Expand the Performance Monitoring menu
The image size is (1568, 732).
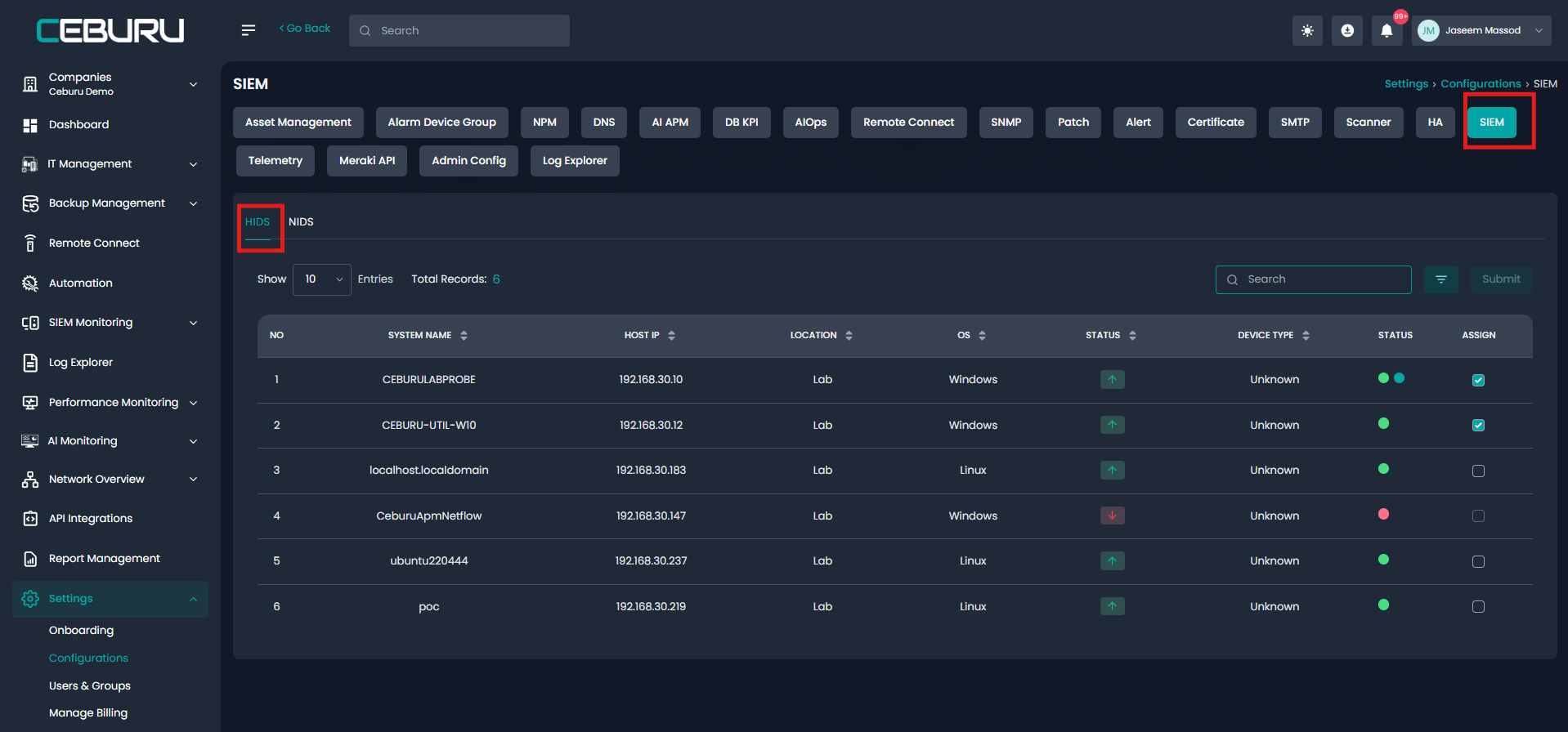(x=194, y=403)
